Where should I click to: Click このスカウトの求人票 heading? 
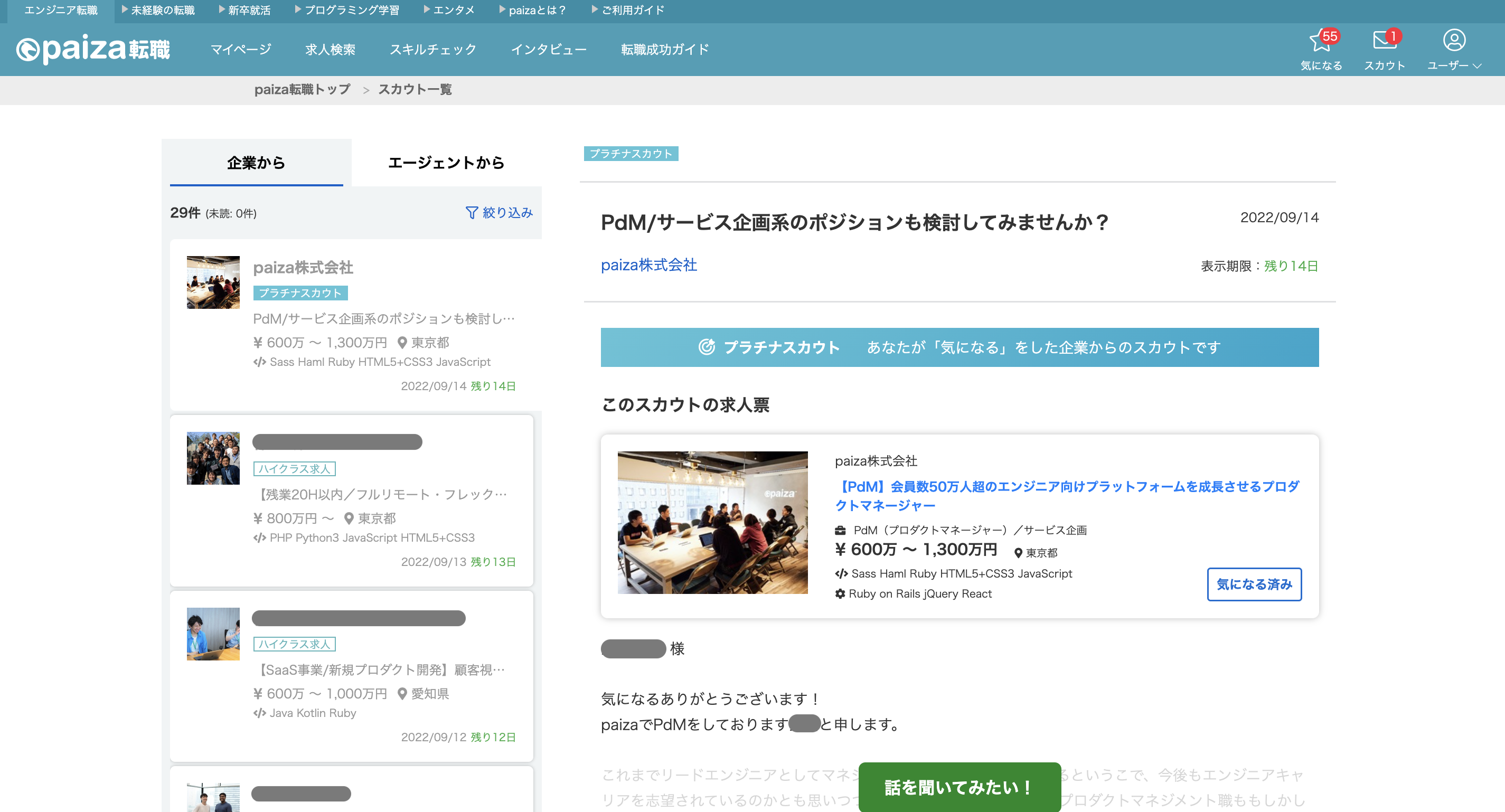(x=685, y=404)
